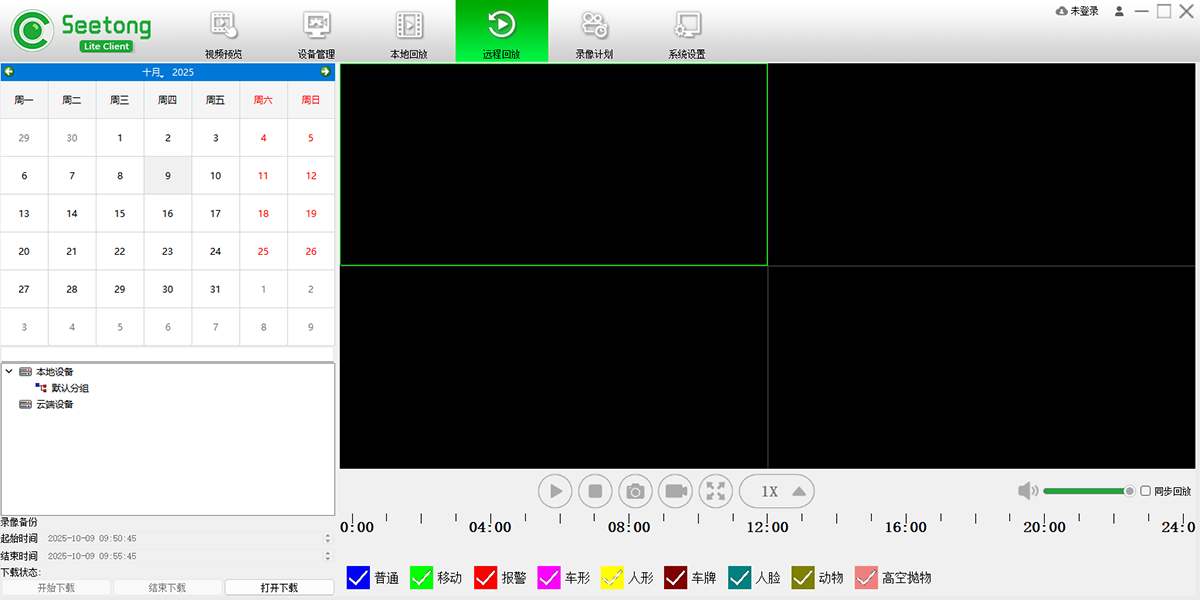This screenshot has height=600, width=1200.
Task: Click the 开始下载 start download button
Action: pos(56,588)
